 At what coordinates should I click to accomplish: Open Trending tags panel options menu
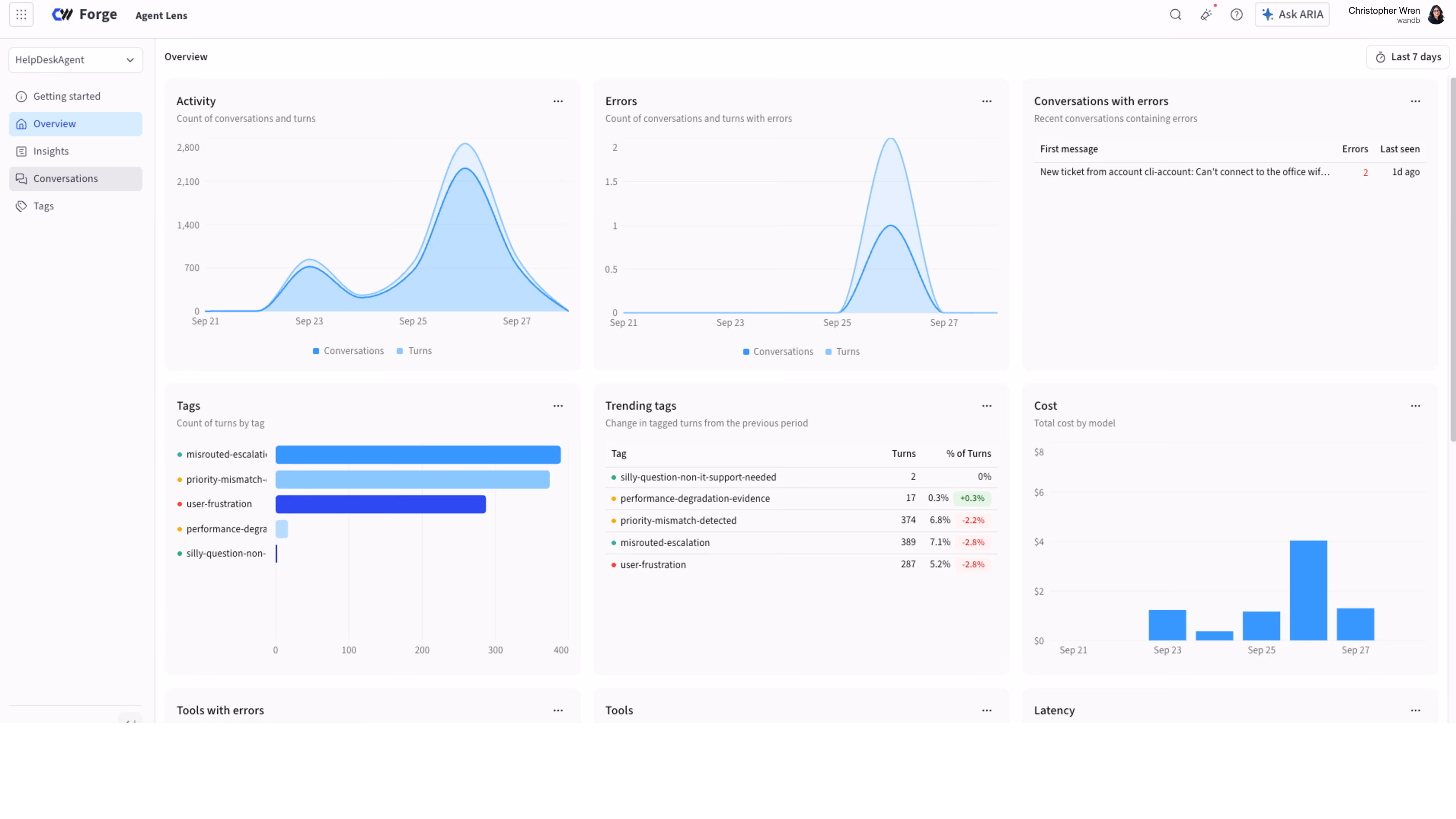pyautogui.click(x=987, y=406)
